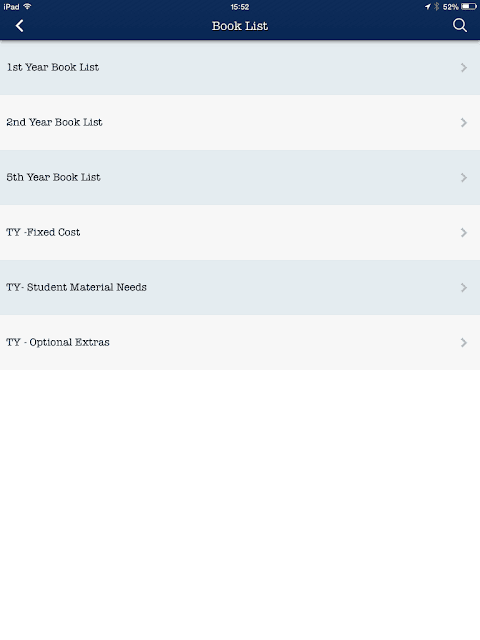Expand chevron beside 5th Year Book List
Viewport: 480px width, 640px height.
[x=464, y=178]
